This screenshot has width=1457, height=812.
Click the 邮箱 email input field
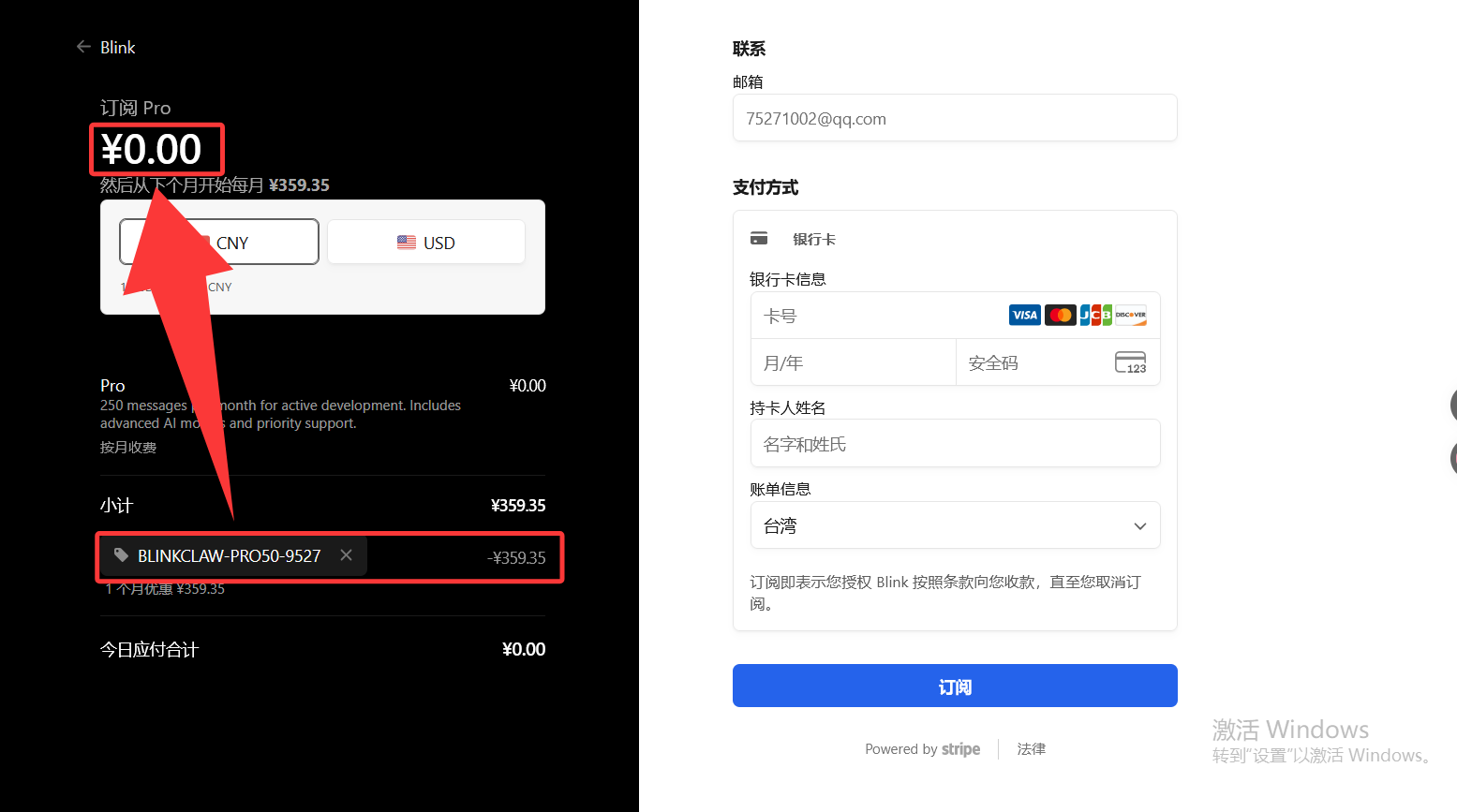[955, 118]
